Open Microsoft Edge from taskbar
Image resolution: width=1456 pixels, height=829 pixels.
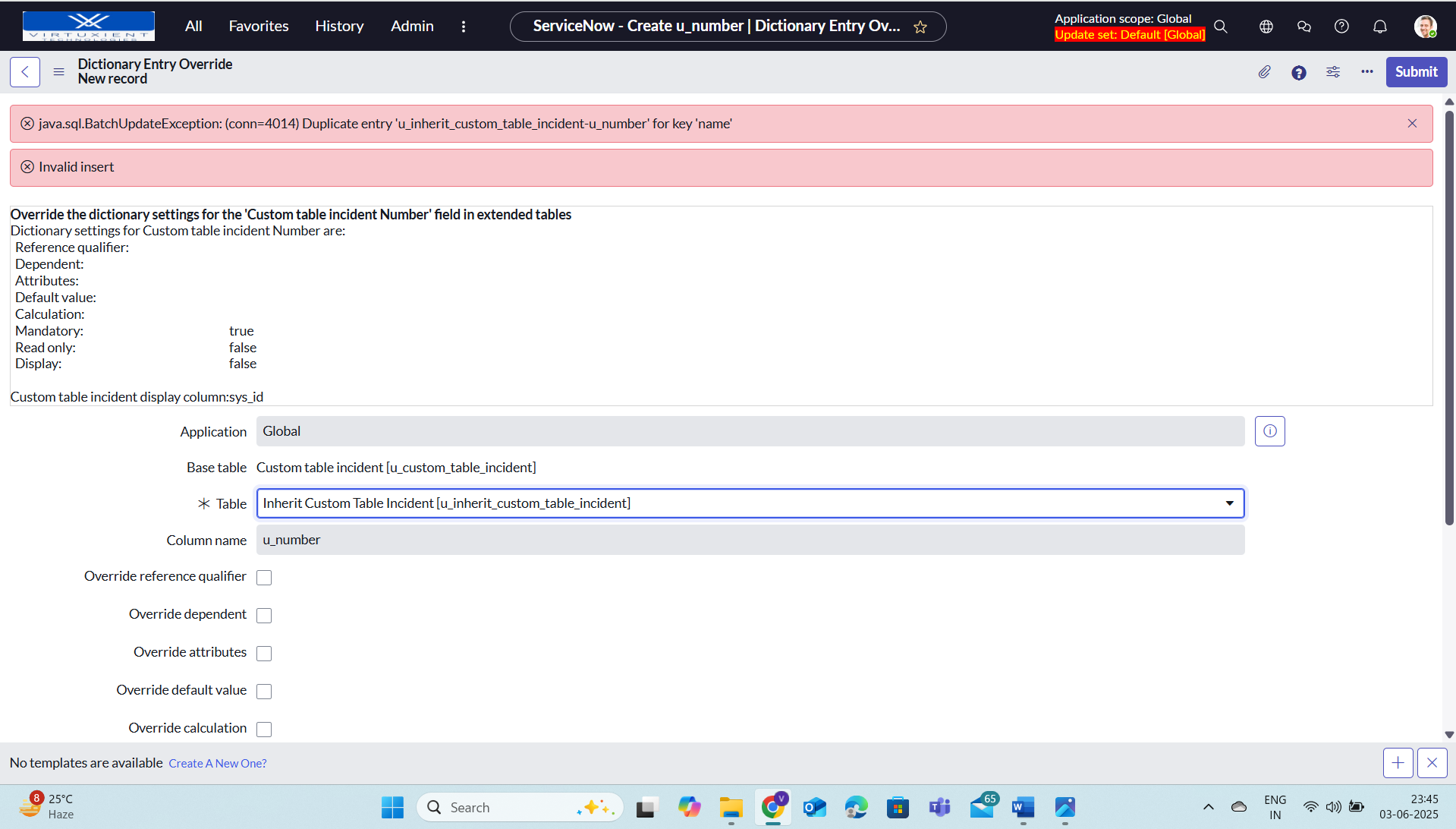tap(856, 807)
